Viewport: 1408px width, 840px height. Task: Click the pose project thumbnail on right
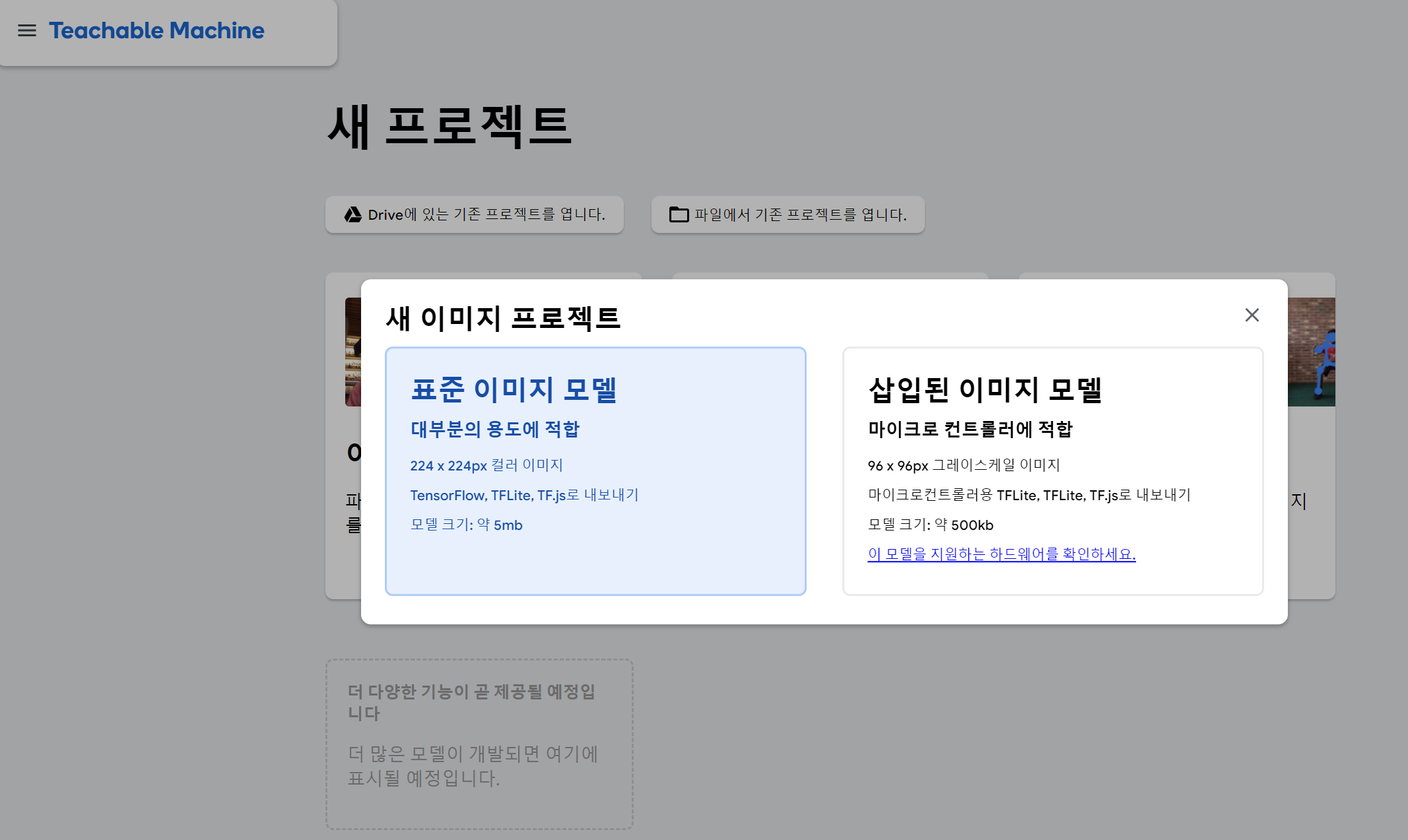(x=1311, y=352)
